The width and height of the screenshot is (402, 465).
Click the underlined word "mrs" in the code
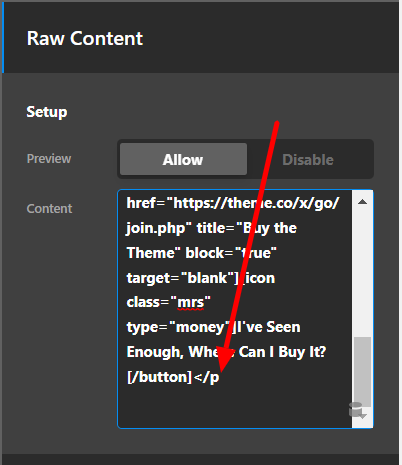(x=190, y=302)
